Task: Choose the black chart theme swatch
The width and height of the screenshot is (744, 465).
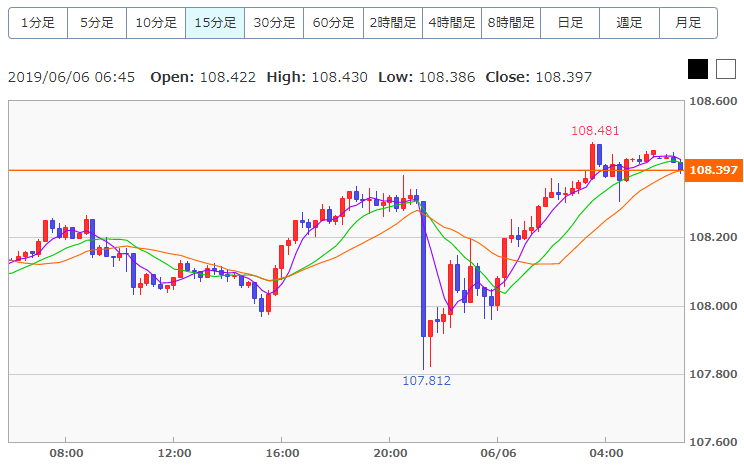Action: 698,69
